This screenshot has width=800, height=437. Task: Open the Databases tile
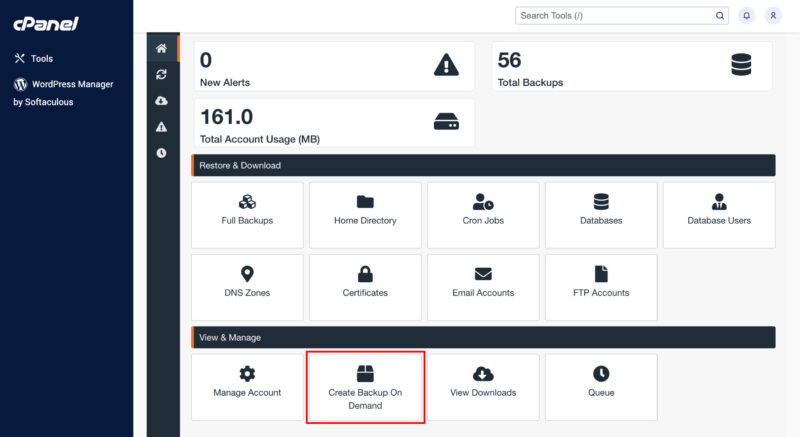tap(601, 215)
